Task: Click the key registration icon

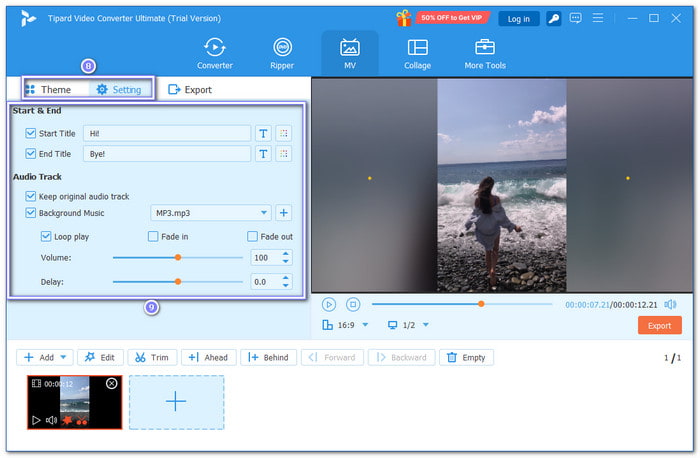Action: point(554,18)
